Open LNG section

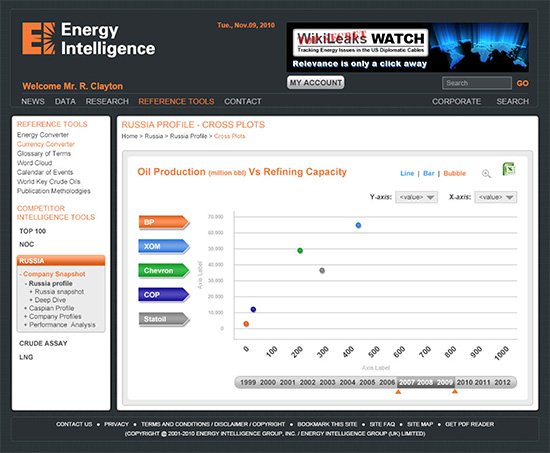click(x=26, y=357)
